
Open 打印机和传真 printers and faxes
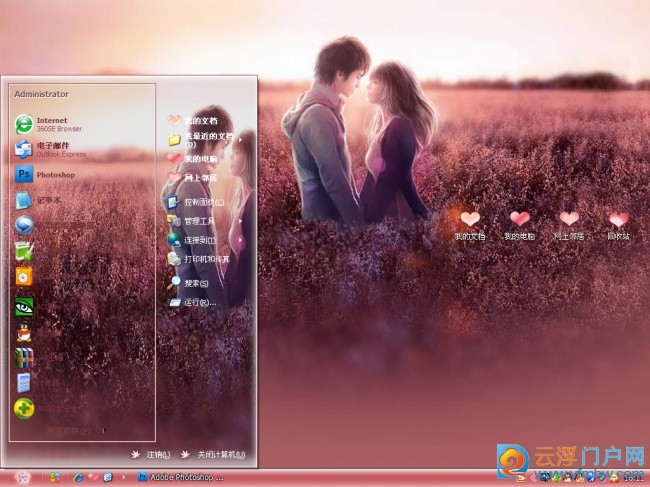click(x=198, y=259)
